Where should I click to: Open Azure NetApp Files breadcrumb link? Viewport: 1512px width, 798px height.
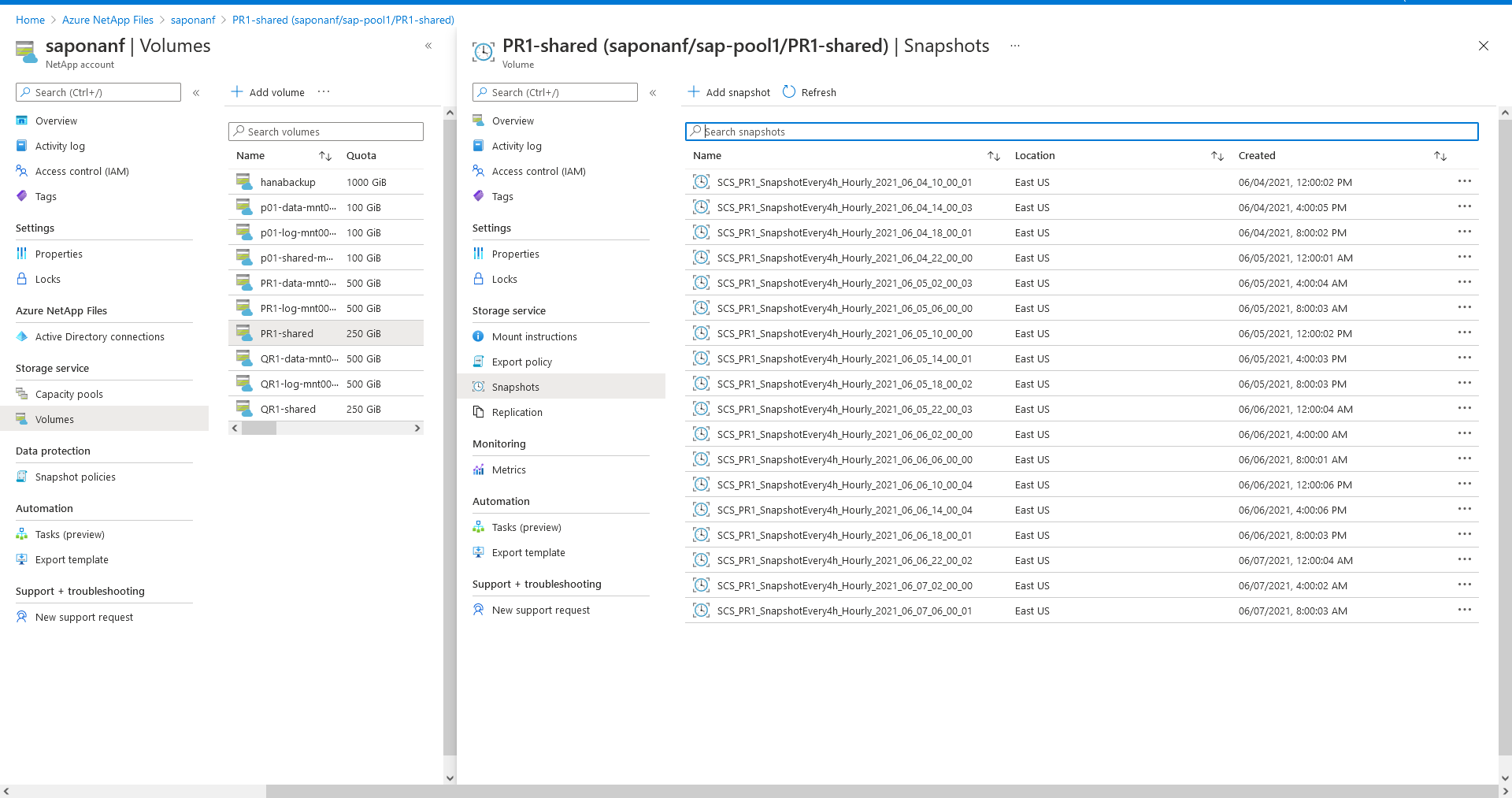[108, 20]
